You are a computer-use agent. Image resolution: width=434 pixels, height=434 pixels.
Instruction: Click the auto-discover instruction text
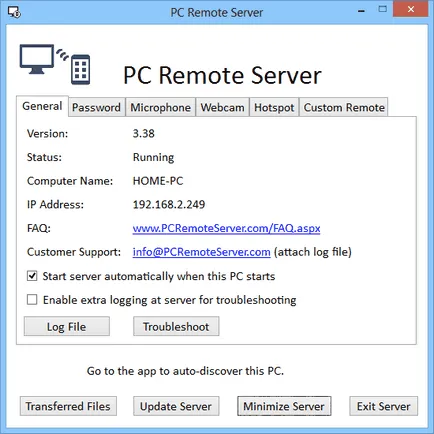(185, 371)
